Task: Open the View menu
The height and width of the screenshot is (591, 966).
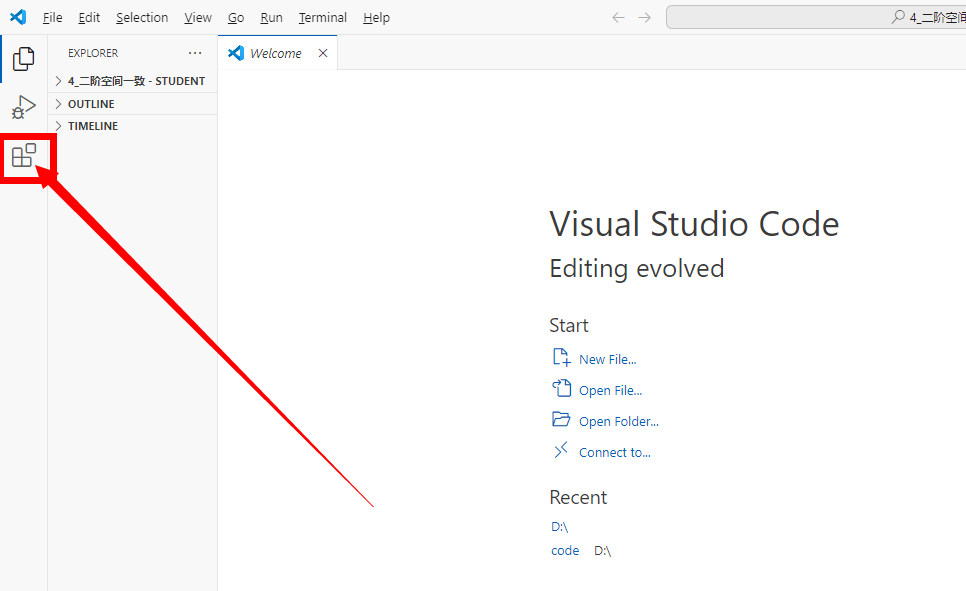Action: 198,17
